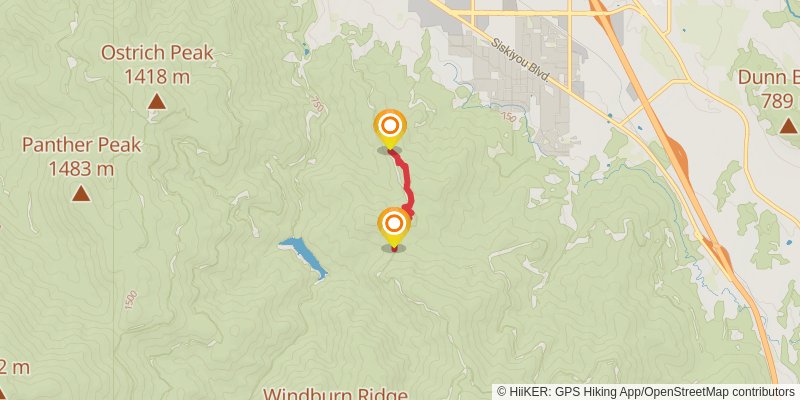Viewport: 800px width, 400px height.
Task: Click the Panther Peak name label
Action: click(82, 145)
